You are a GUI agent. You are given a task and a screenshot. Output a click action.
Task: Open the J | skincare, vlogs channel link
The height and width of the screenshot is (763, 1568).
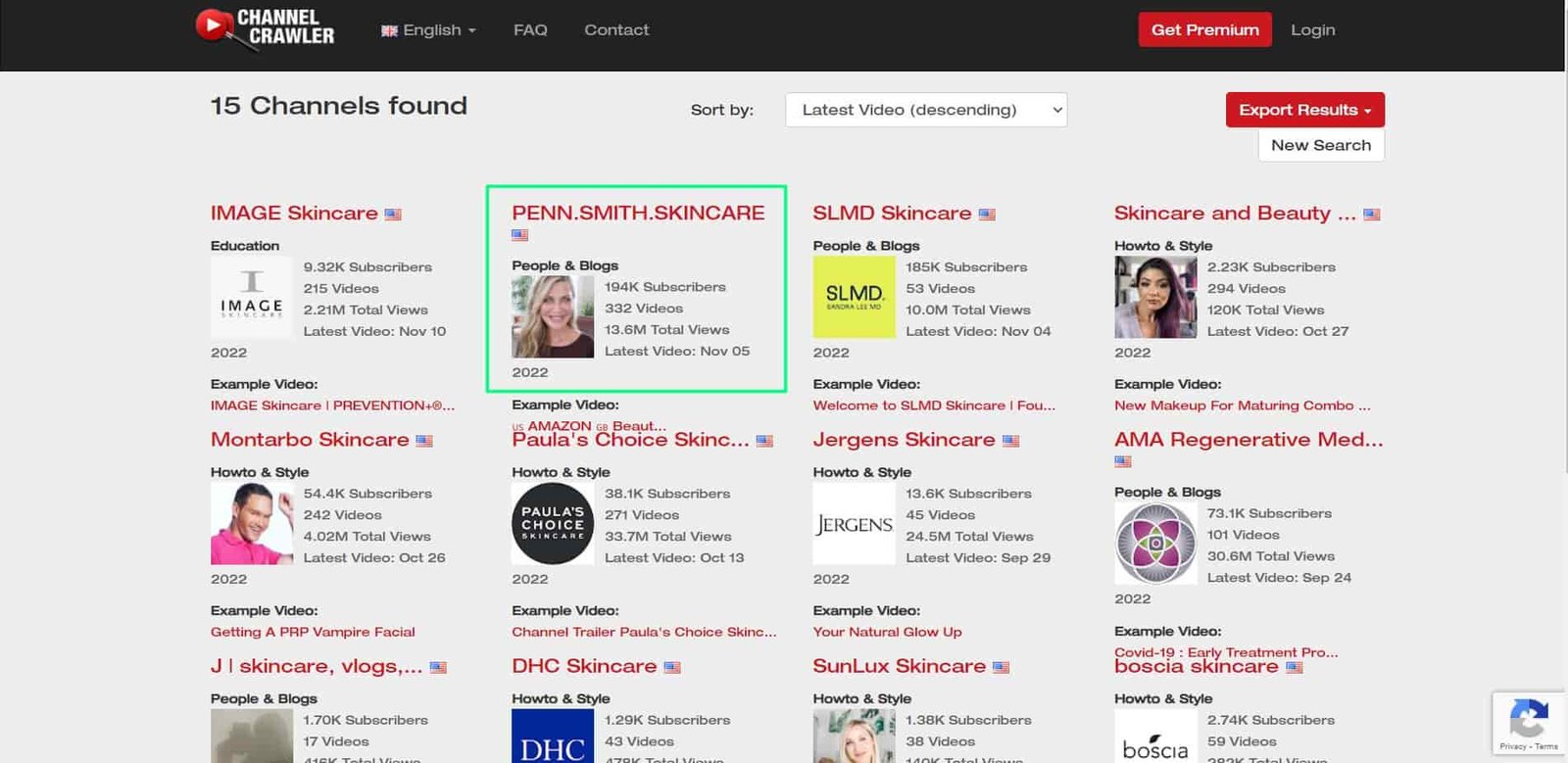pyautogui.click(x=317, y=666)
